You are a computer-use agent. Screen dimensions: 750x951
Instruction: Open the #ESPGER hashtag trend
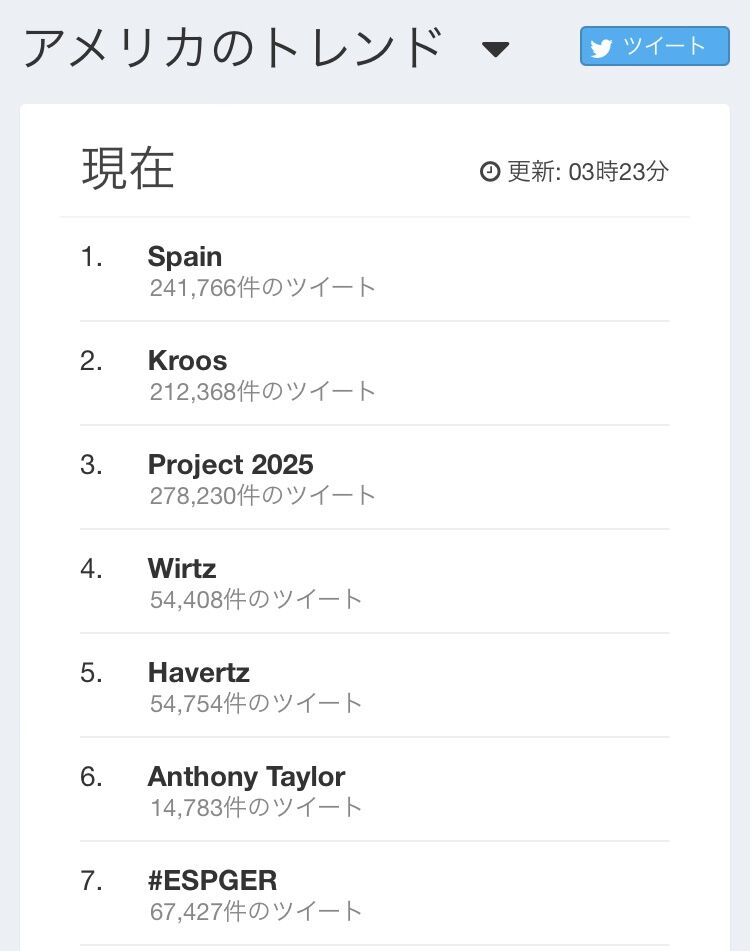click(212, 880)
